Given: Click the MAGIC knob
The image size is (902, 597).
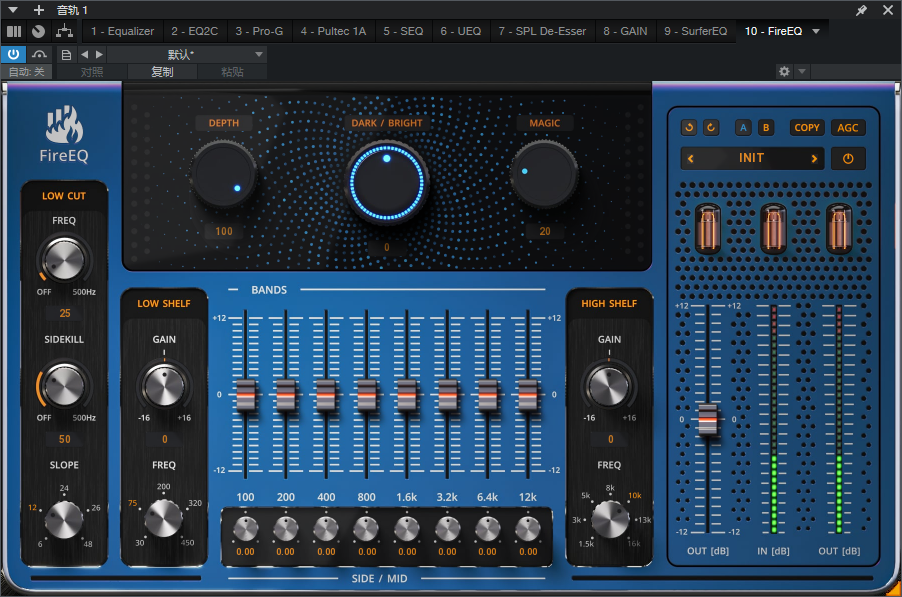Looking at the screenshot, I should (544, 174).
